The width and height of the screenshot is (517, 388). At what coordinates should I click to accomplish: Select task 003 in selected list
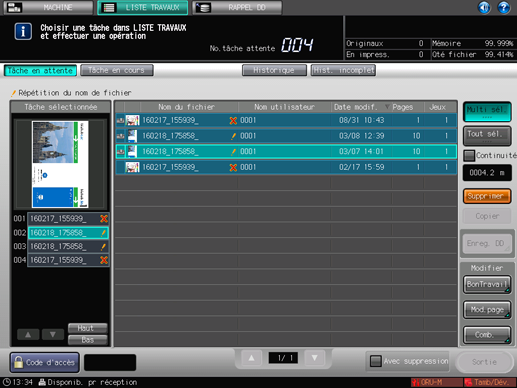[68, 246]
